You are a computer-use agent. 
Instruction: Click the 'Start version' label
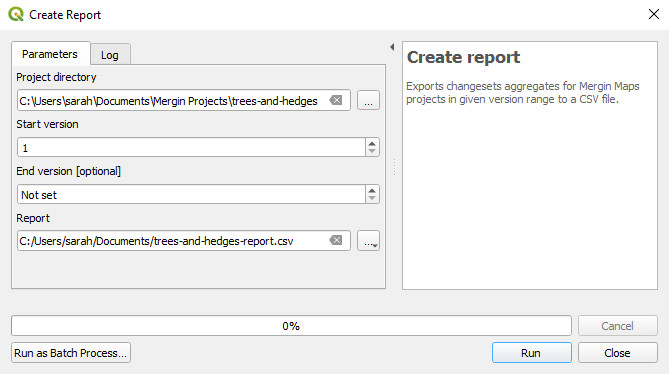coord(47,124)
